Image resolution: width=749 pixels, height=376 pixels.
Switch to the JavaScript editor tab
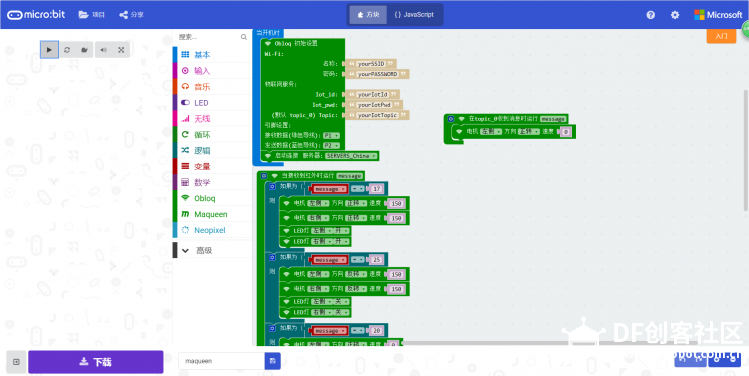414,15
